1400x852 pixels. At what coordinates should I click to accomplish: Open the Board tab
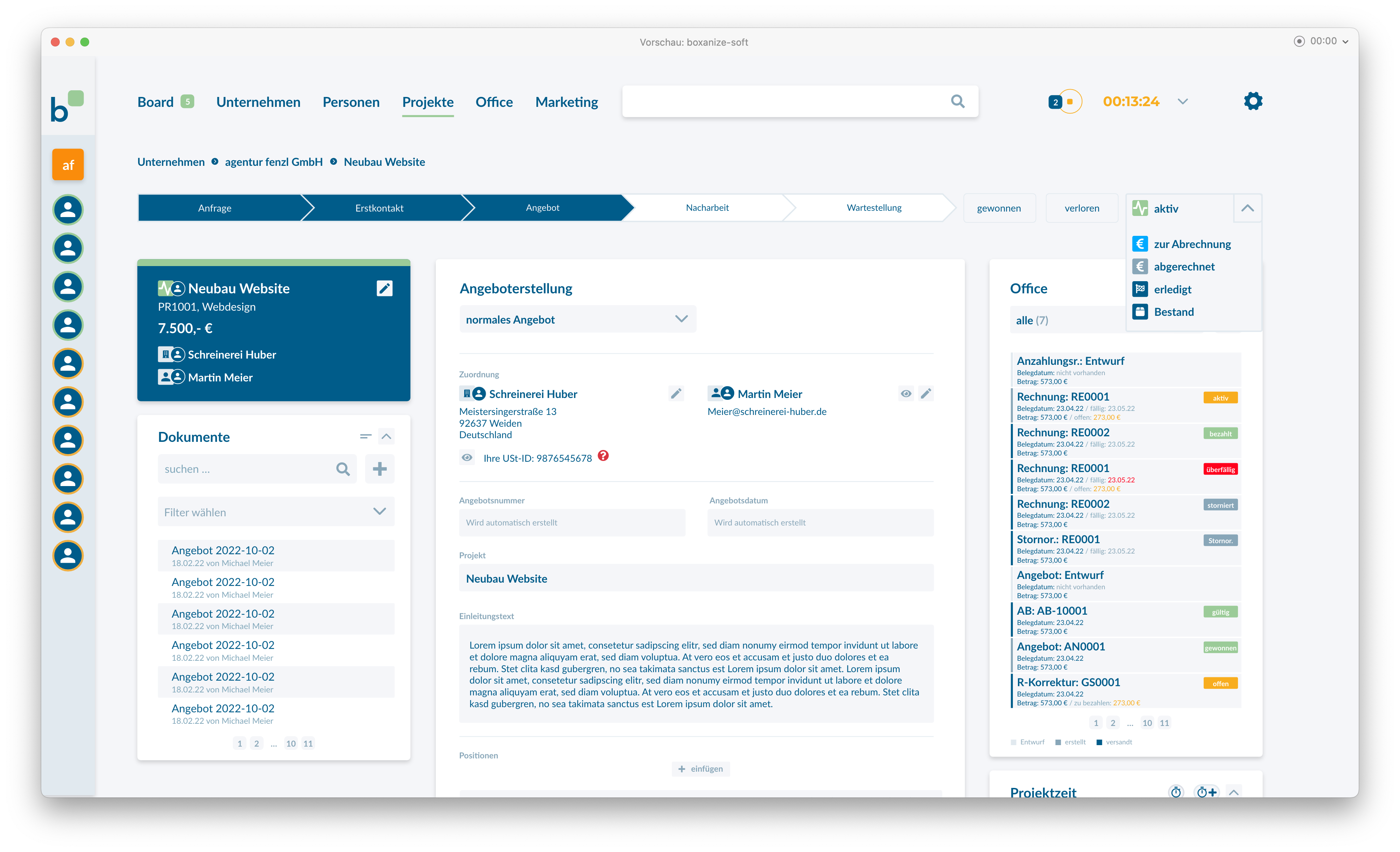pyautogui.click(x=155, y=102)
